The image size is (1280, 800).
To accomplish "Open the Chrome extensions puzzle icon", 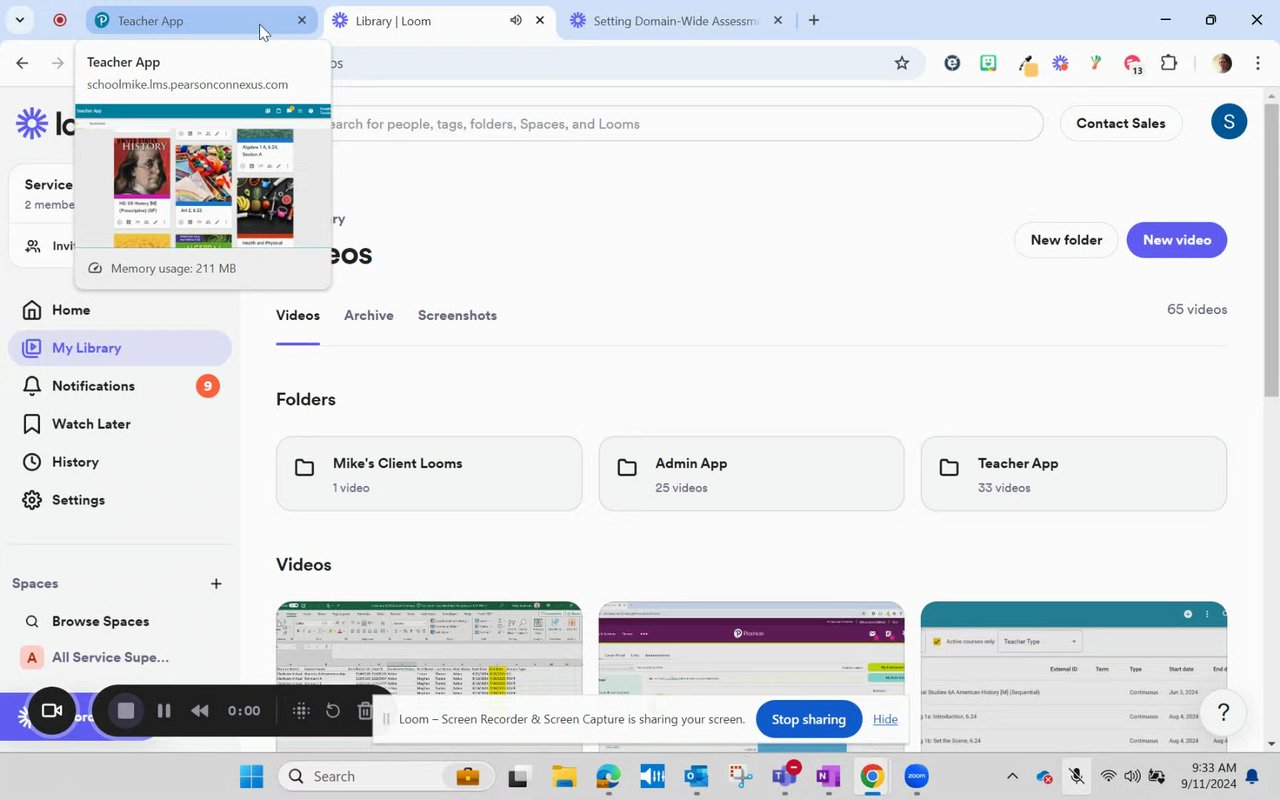I will coord(1169,63).
